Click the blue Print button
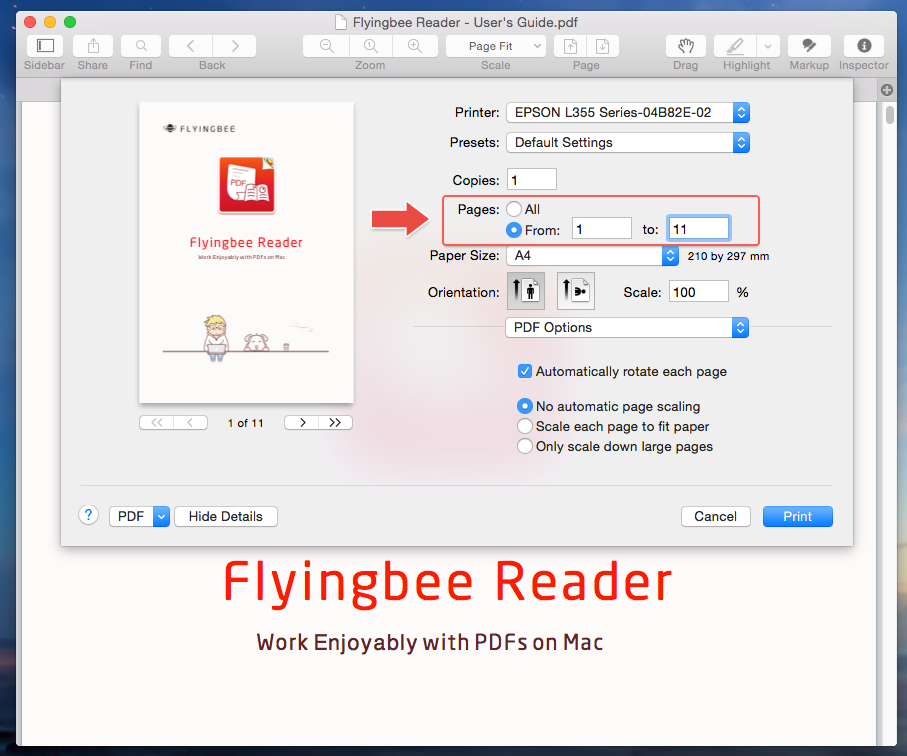Viewport: 907px width, 756px height. pos(798,517)
